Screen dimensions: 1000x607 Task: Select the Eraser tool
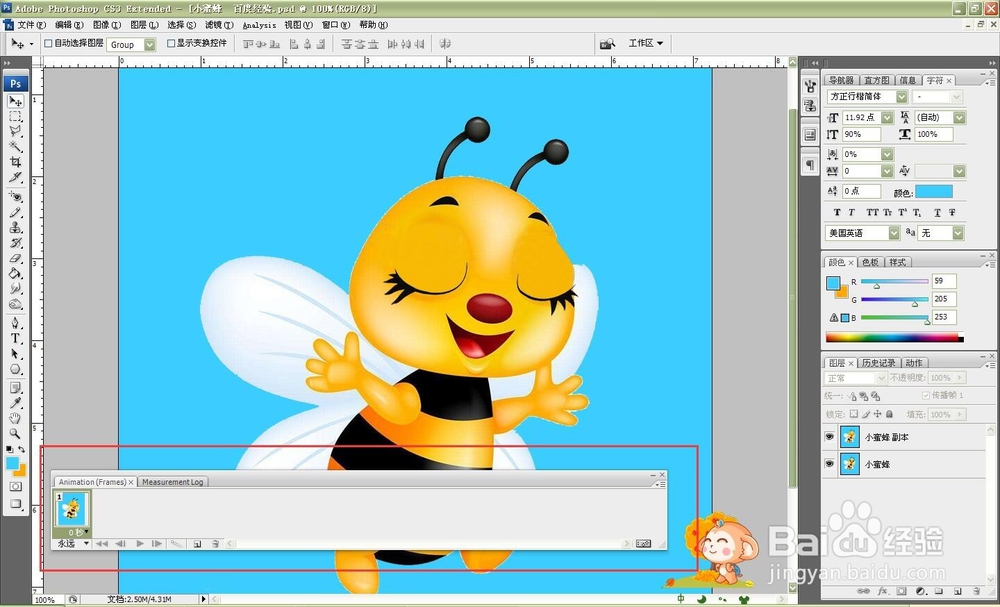pyautogui.click(x=15, y=258)
